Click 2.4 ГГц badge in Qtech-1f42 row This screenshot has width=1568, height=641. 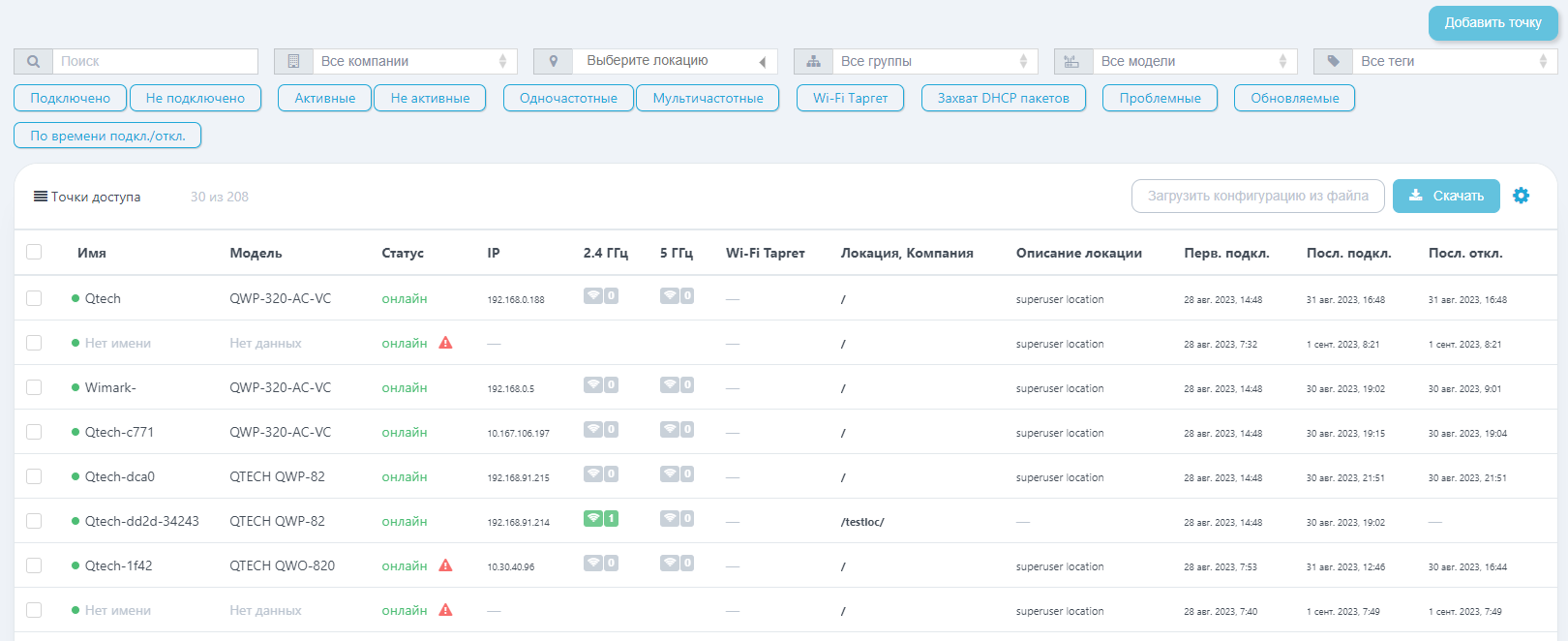click(x=601, y=564)
